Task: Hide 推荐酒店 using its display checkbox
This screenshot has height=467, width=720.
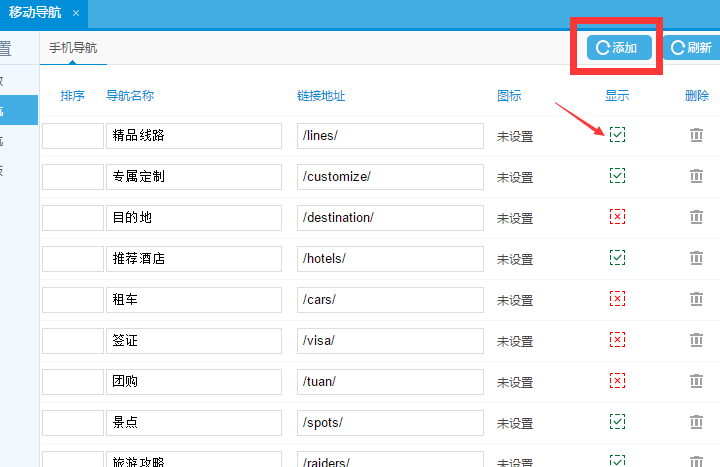Action: 617,258
